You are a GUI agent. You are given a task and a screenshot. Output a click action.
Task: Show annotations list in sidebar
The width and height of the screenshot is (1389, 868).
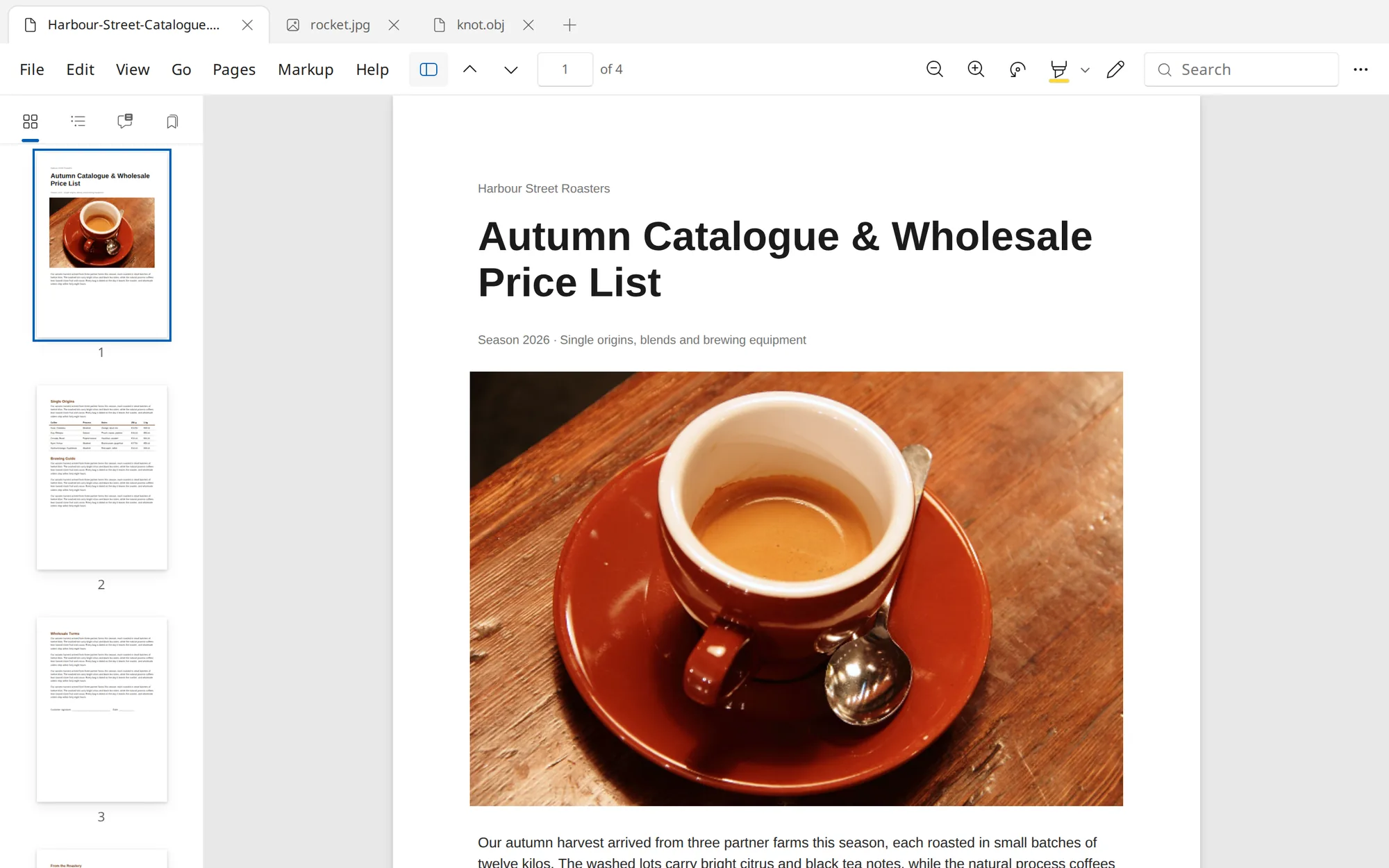pyautogui.click(x=125, y=122)
